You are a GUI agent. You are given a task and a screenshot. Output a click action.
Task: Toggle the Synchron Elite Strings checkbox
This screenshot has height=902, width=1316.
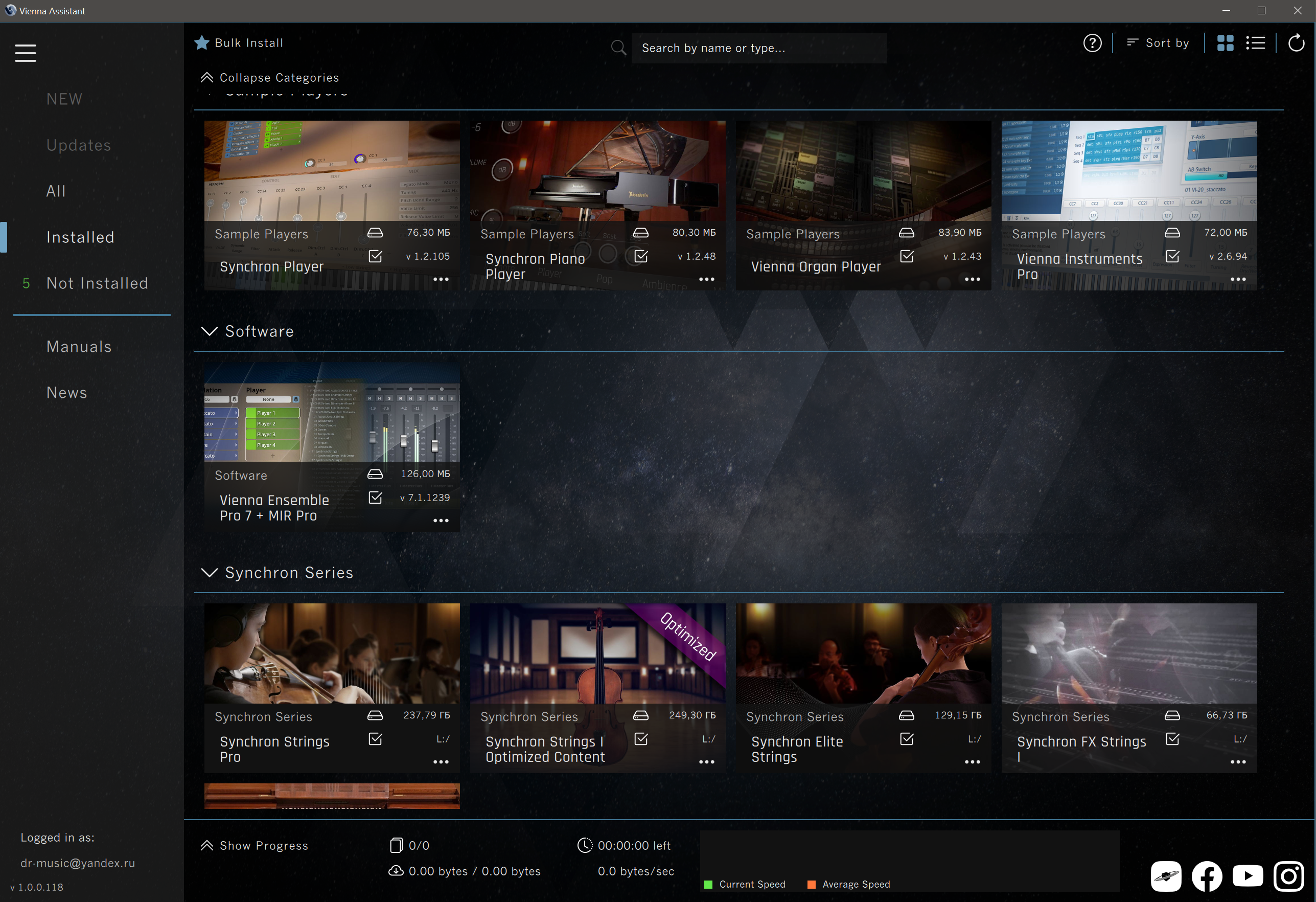(x=907, y=739)
